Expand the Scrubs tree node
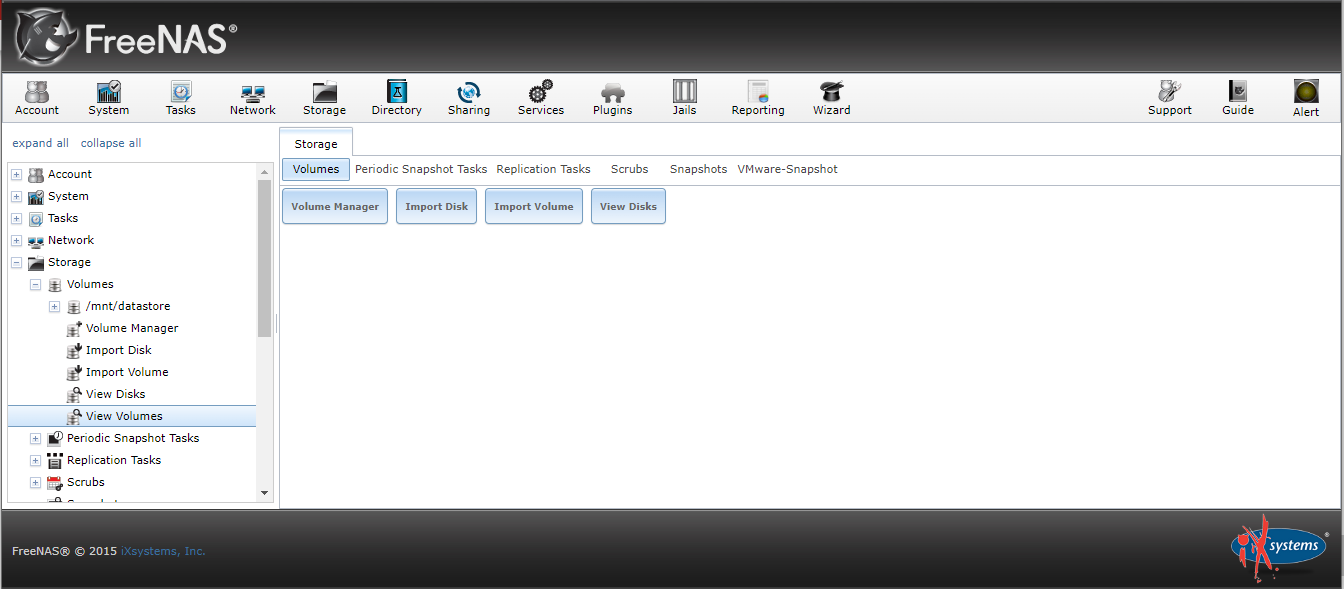This screenshot has height=589, width=1344. tap(36, 483)
